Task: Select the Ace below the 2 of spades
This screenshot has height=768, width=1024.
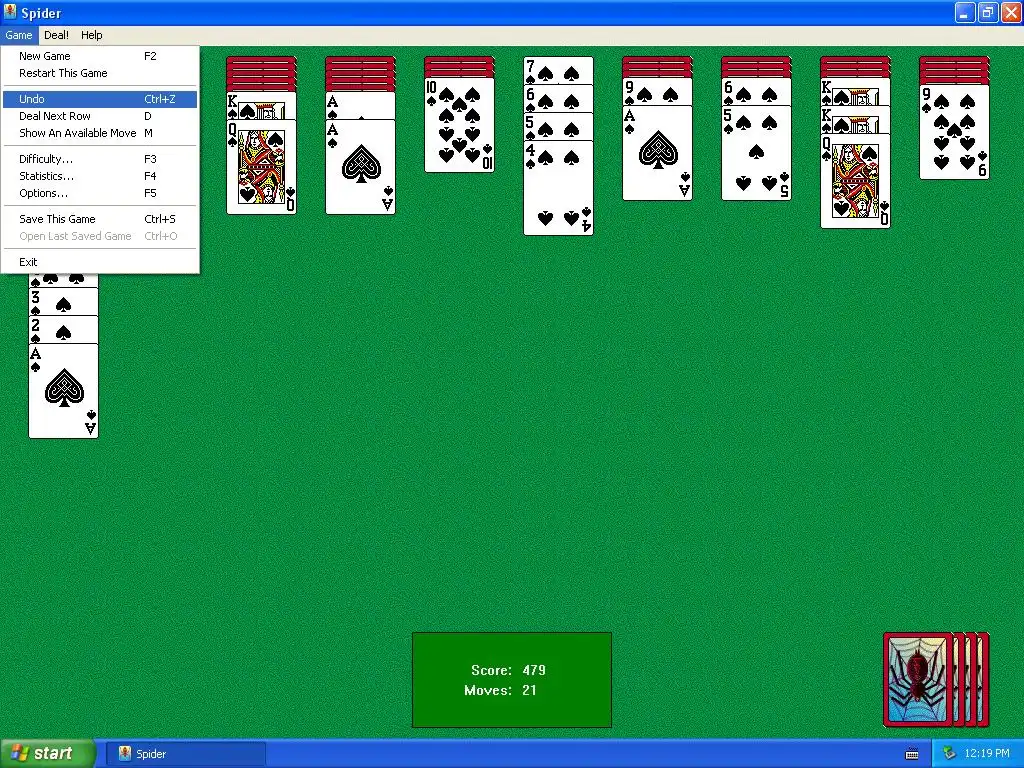Action: [63, 391]
